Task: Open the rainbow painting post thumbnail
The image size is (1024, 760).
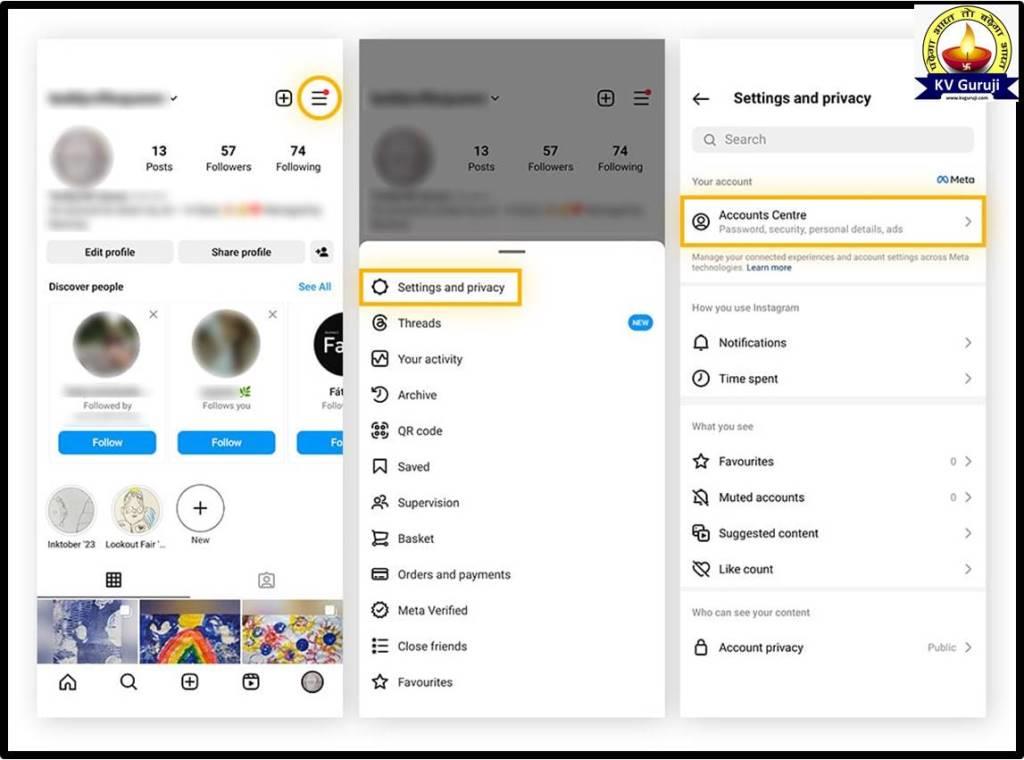Action: (190, 631)
